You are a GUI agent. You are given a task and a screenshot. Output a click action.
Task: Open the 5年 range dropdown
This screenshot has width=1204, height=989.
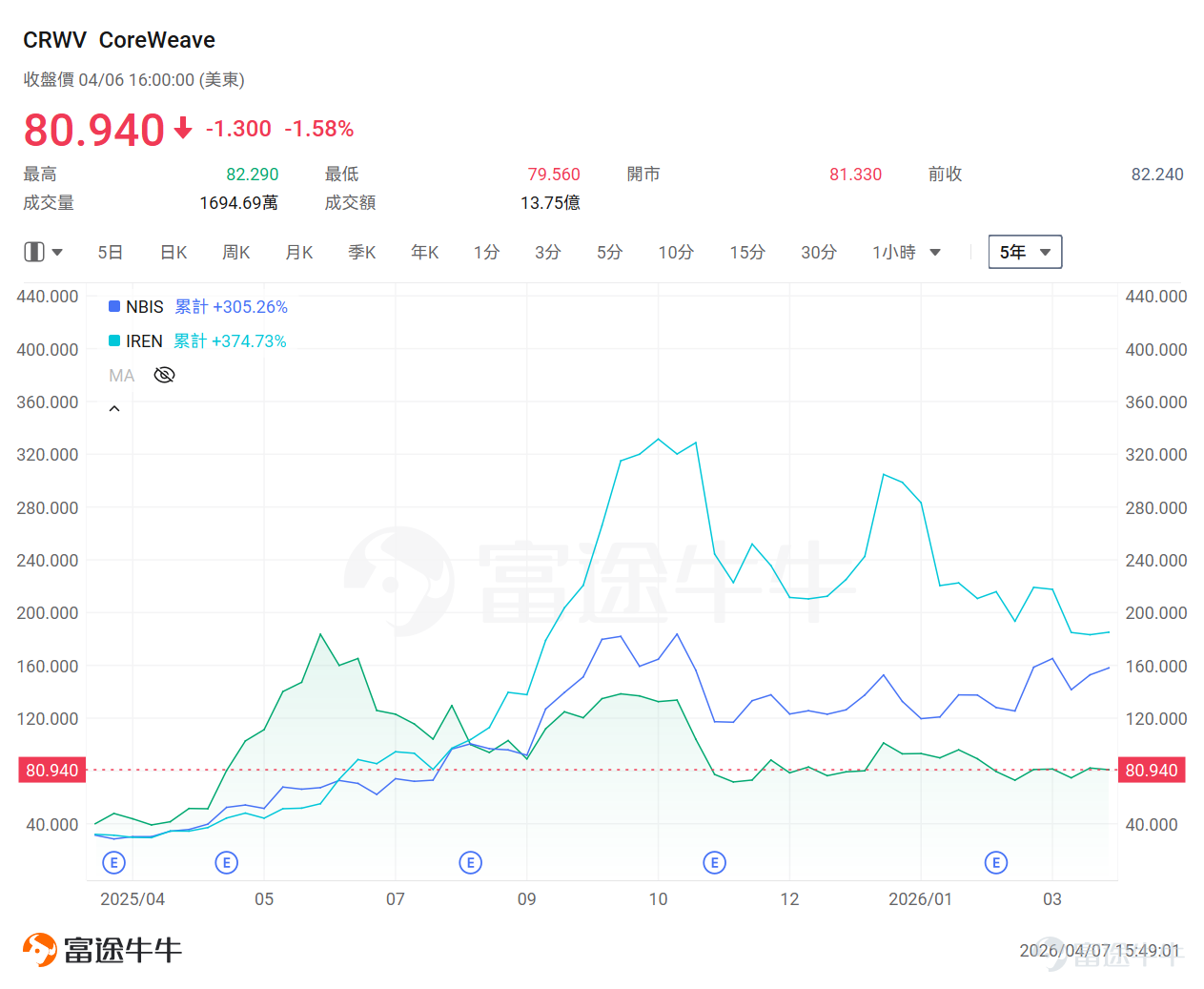[x=1025, y=252]
